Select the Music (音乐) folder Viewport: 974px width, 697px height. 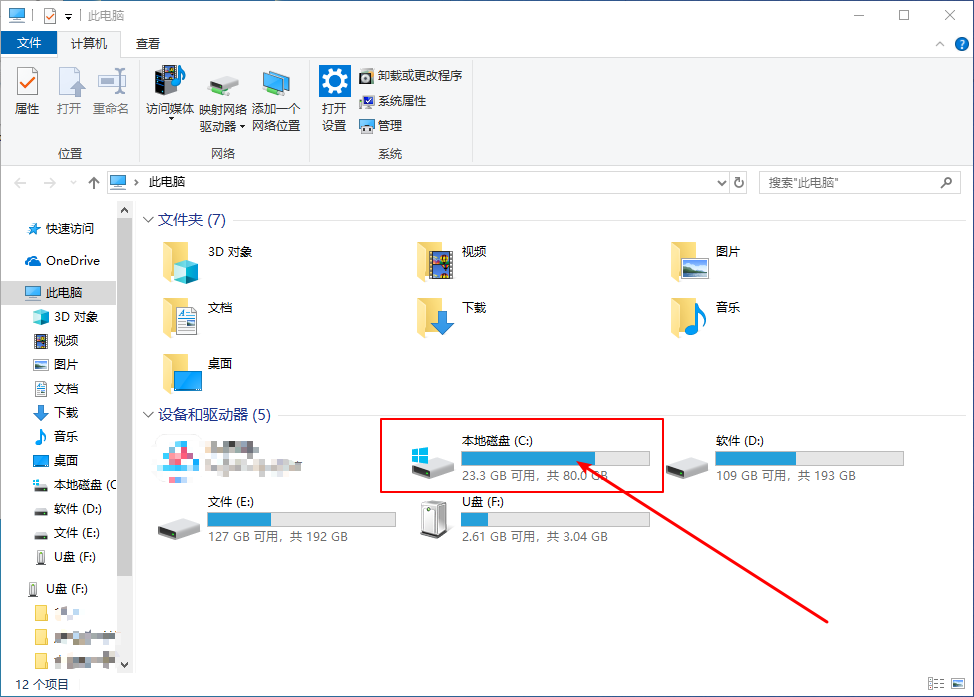(x=706, y=317)
